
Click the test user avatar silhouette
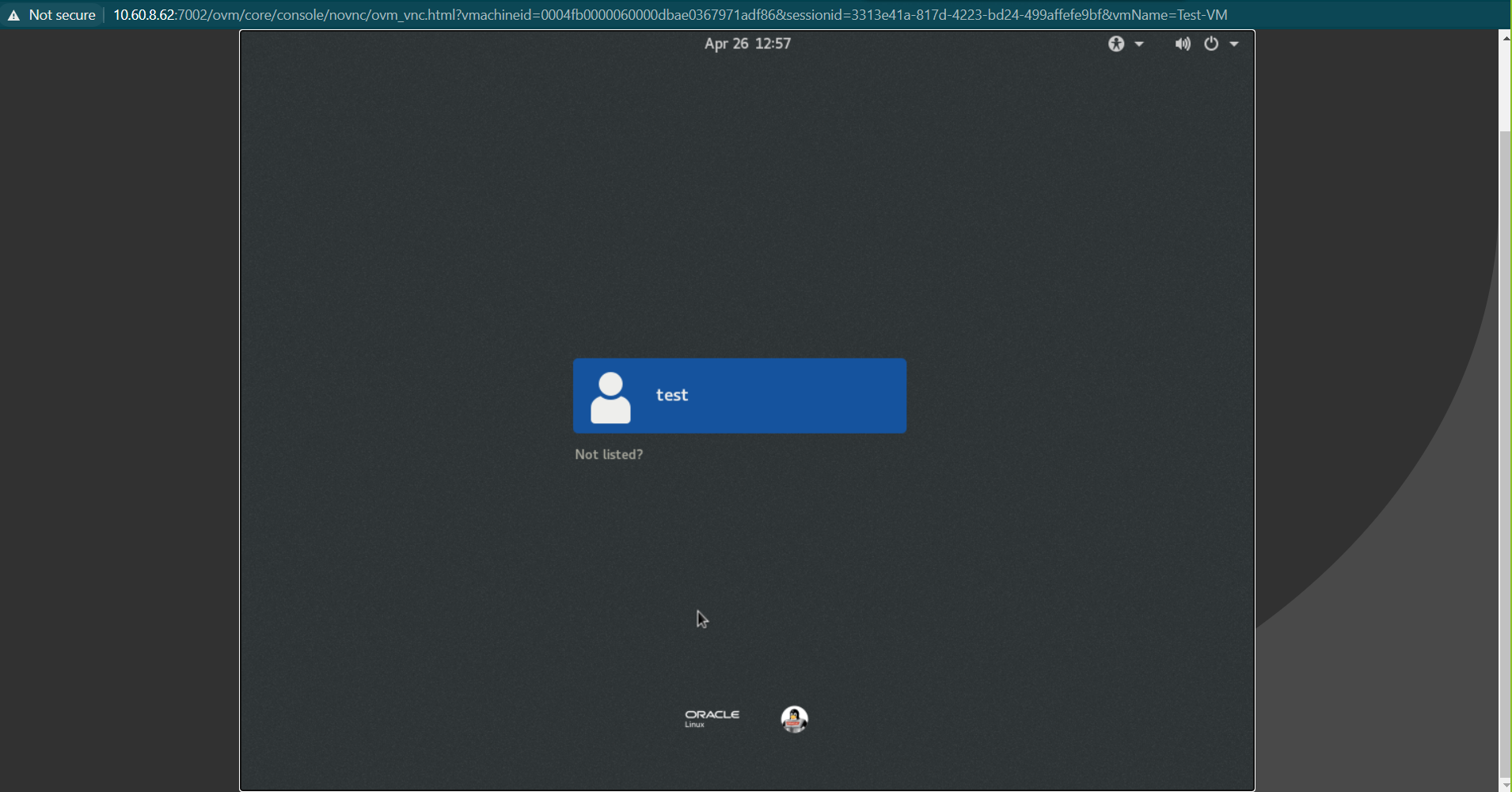[x=610, y=398]
